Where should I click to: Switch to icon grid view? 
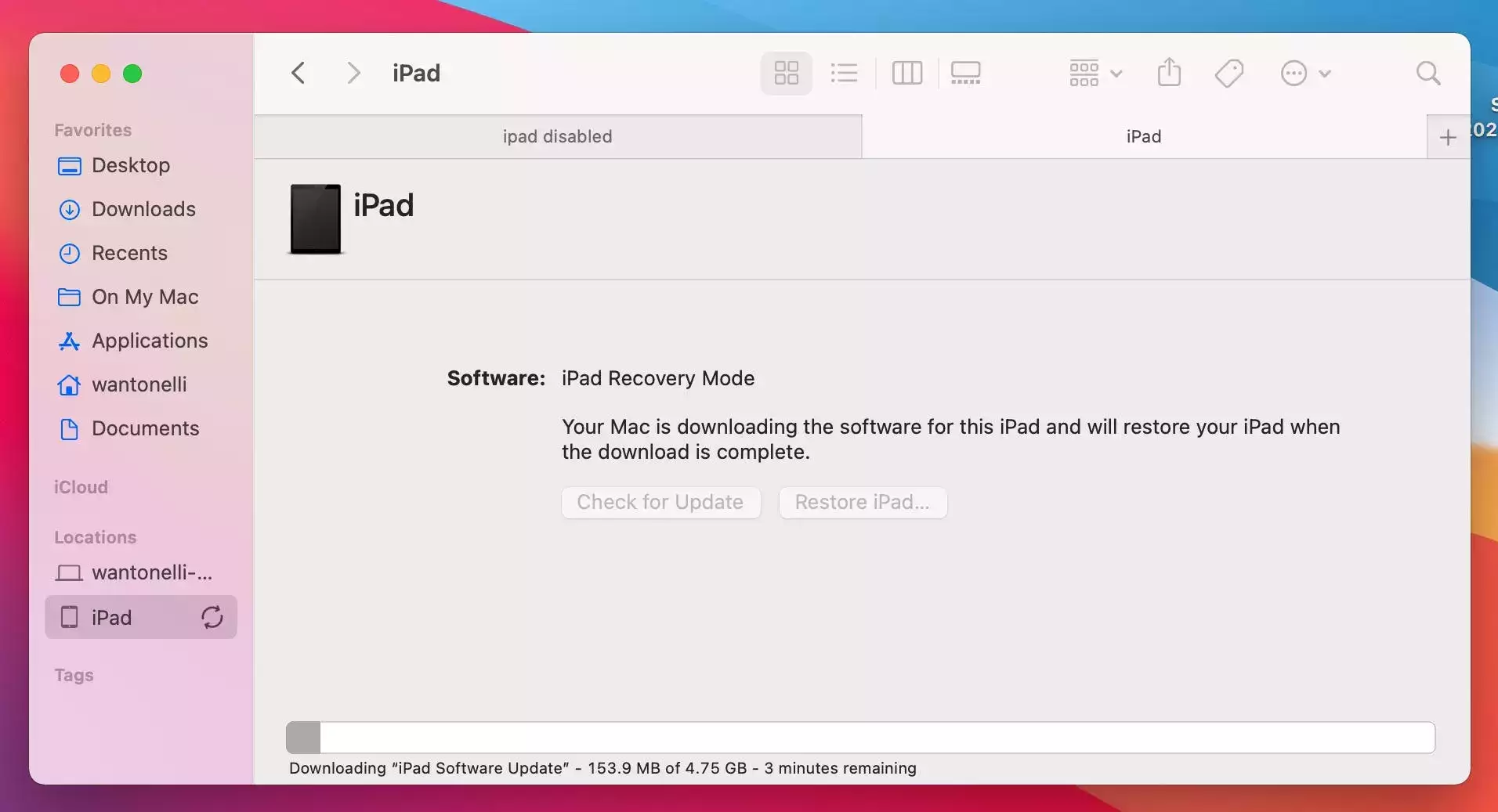click(x=786, y=74)
